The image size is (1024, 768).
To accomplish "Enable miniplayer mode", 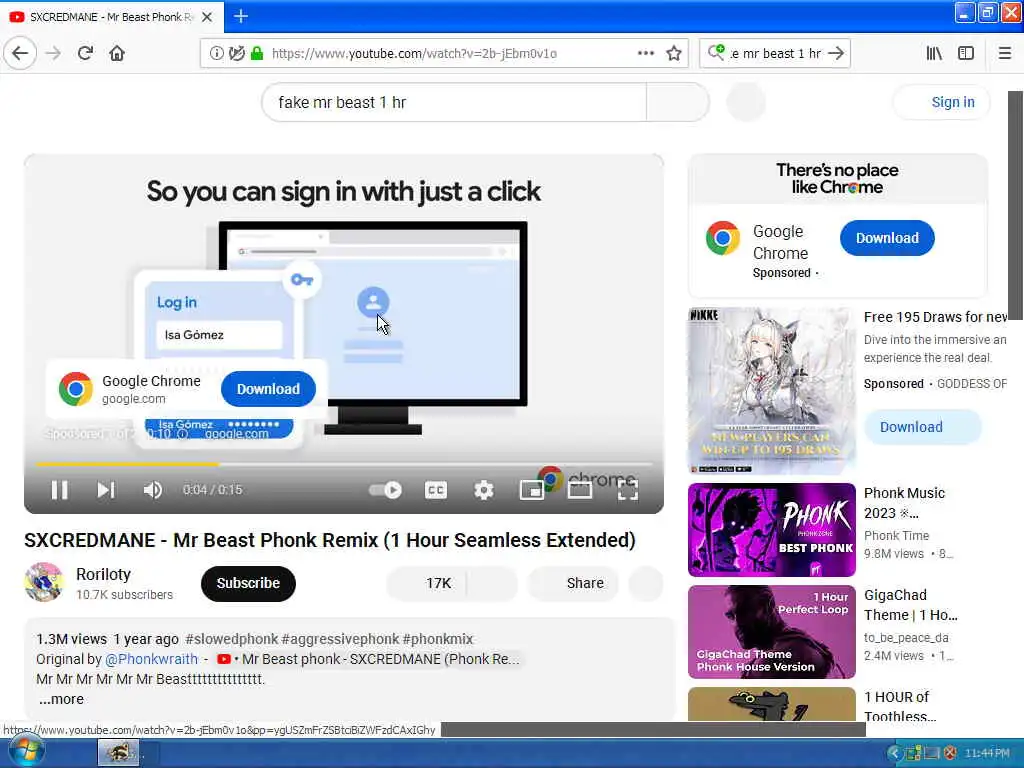I will 532,490.
